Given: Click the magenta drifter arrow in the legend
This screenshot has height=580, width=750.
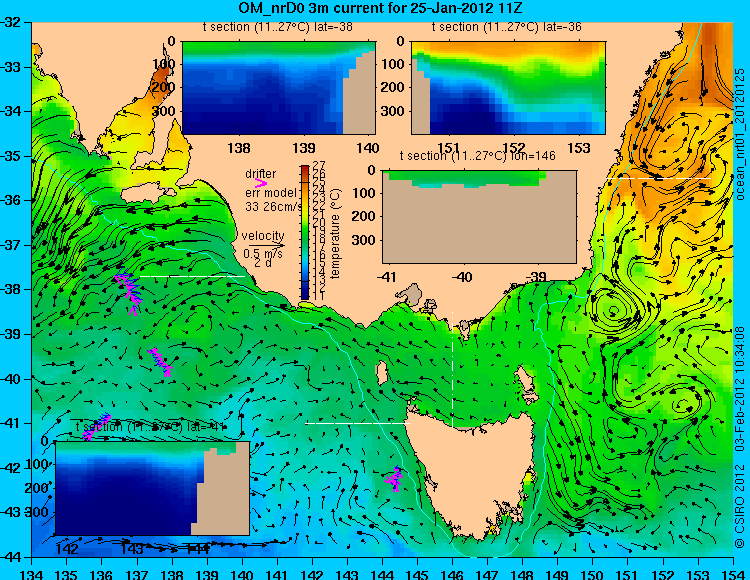Looking at the screenshot, I should (261, 183).
